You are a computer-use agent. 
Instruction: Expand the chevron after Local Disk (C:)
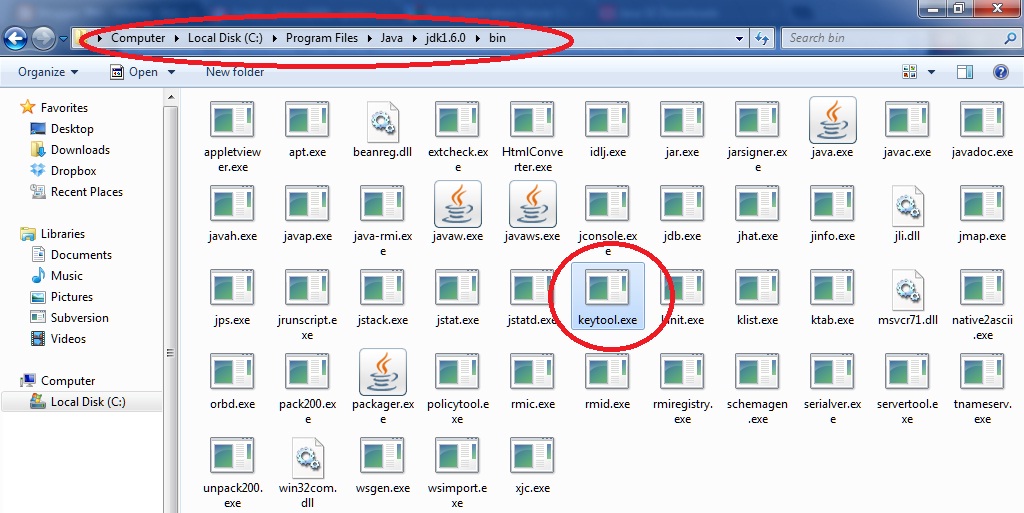(274, 38)
